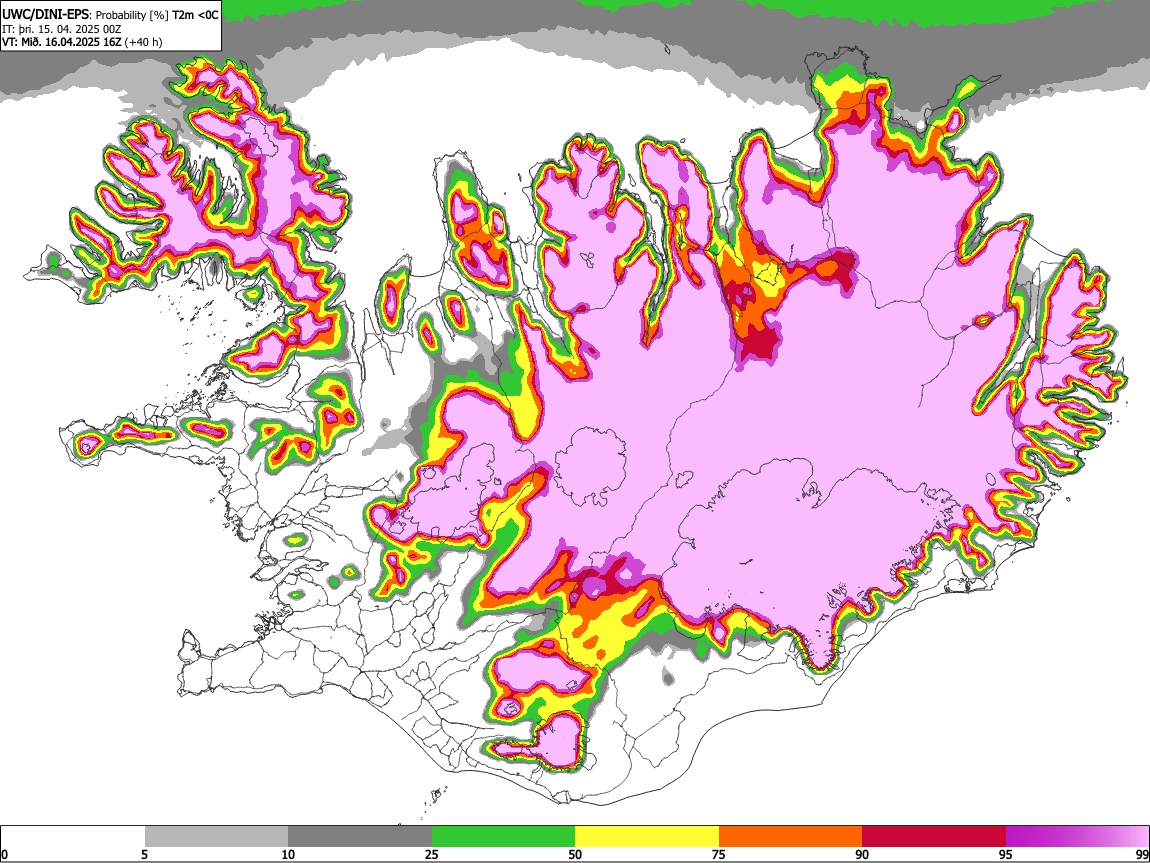Click the 'VT: Mið. 16.04.2025 16Z' line
The width and height of the screenshot is (1150, 863).
[x=61, y=42]
